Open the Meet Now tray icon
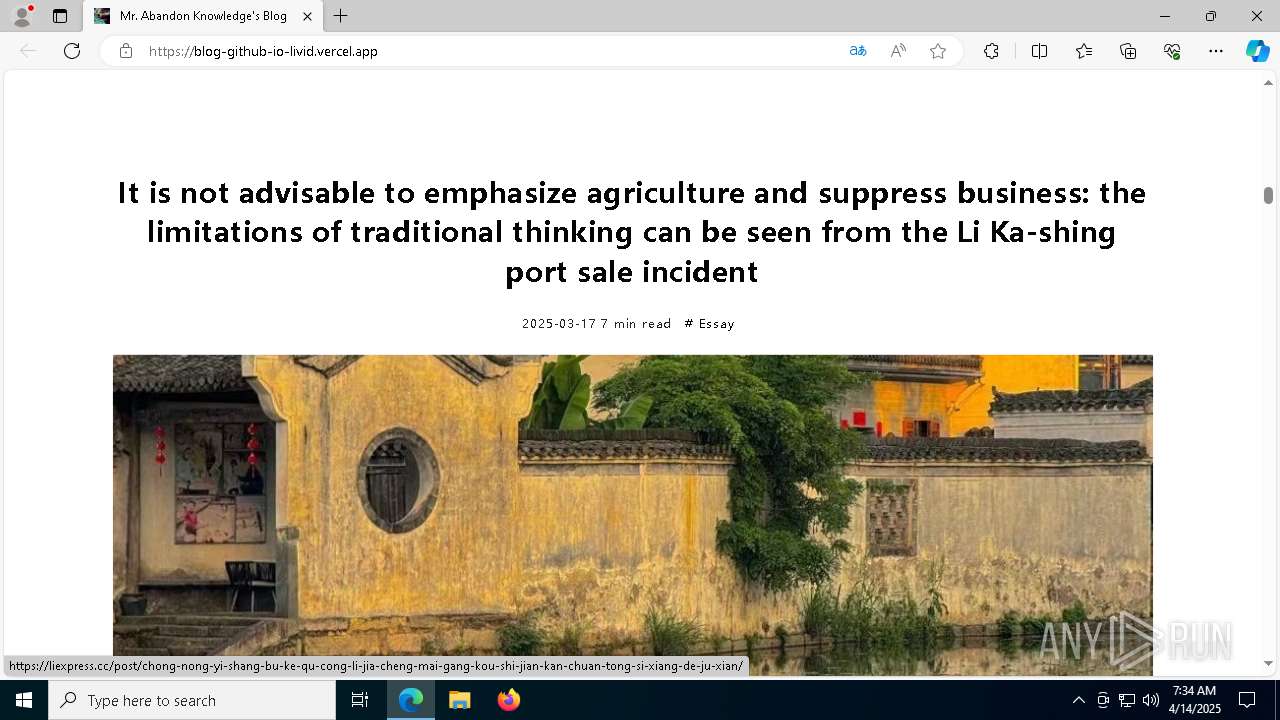The image size is (1280, 720). pos(1103,700)
